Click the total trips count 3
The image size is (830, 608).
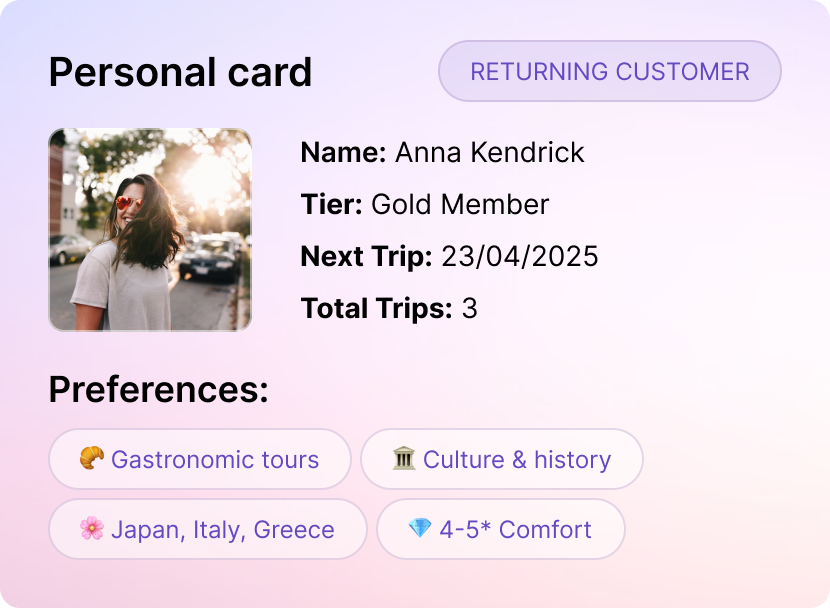click(469, 309)
